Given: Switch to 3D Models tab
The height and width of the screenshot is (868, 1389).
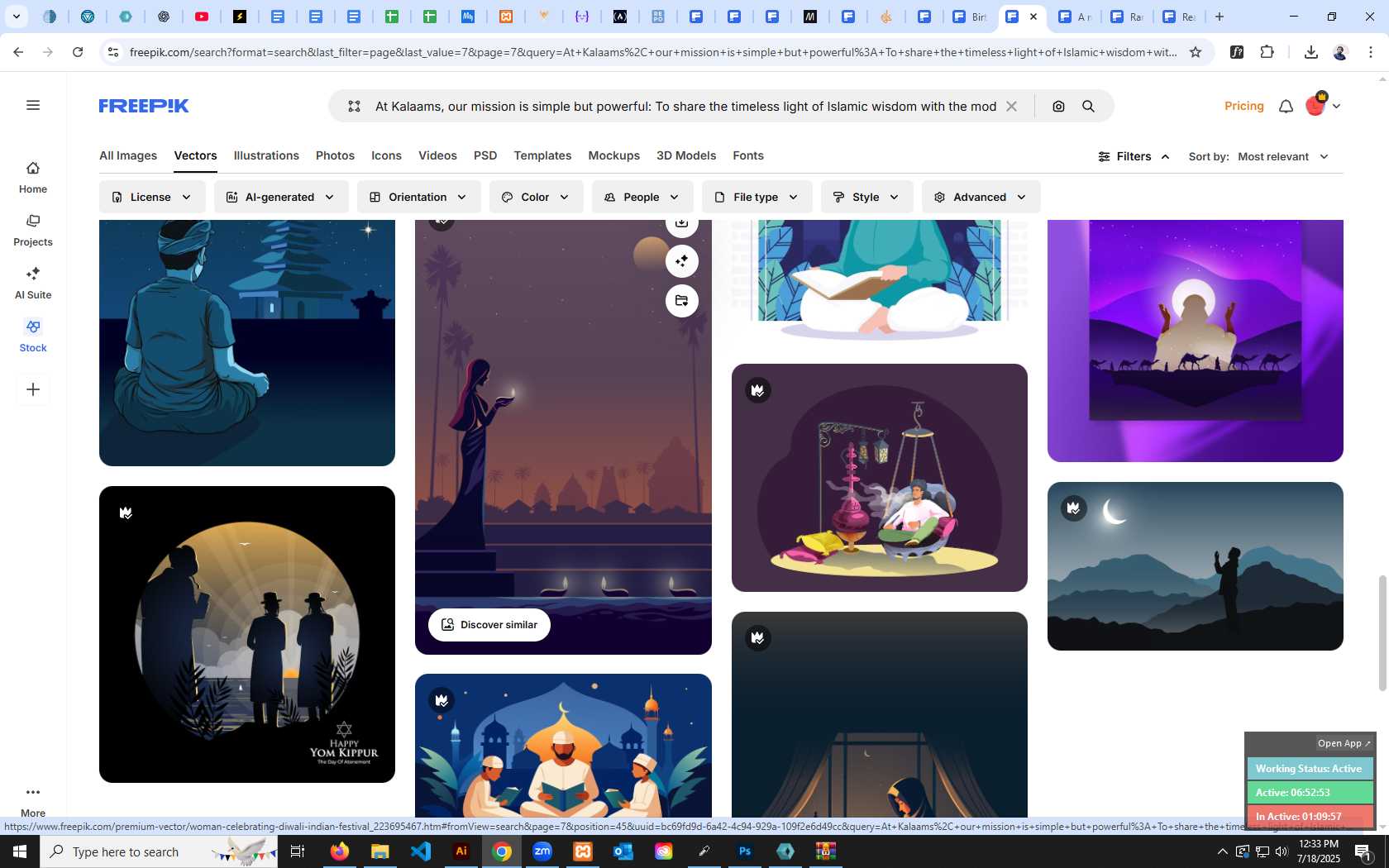Looking at the screenshot, I should pos(686,155).
